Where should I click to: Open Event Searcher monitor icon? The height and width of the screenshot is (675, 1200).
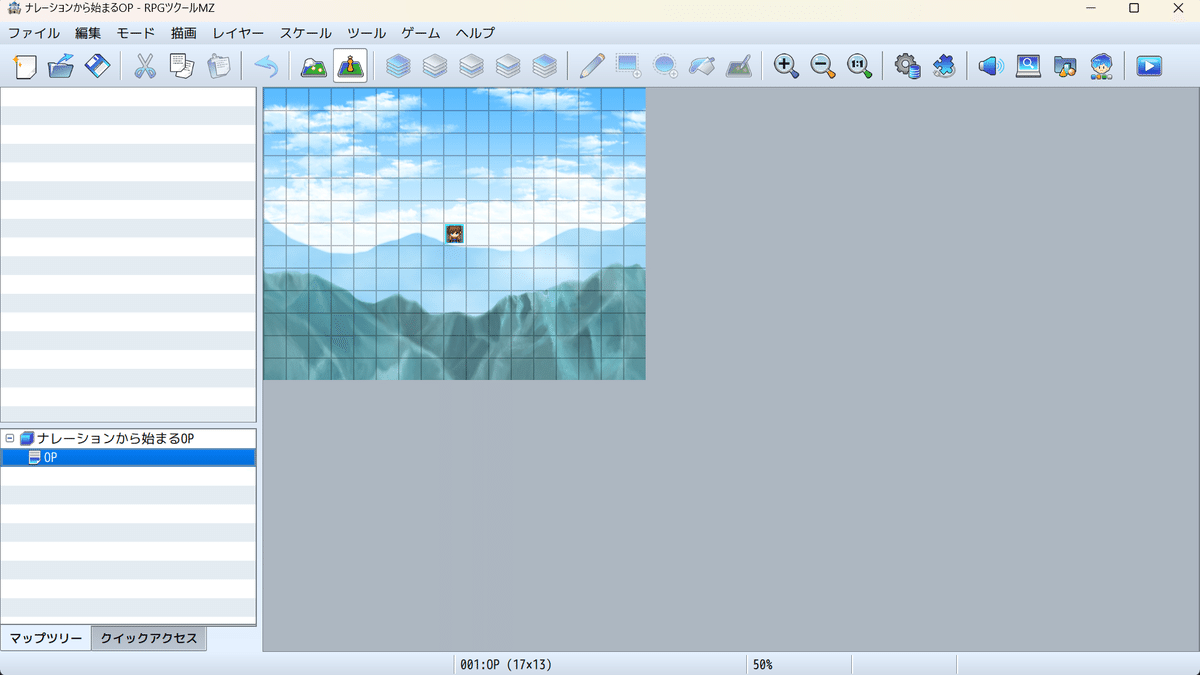pos(1028,67)
